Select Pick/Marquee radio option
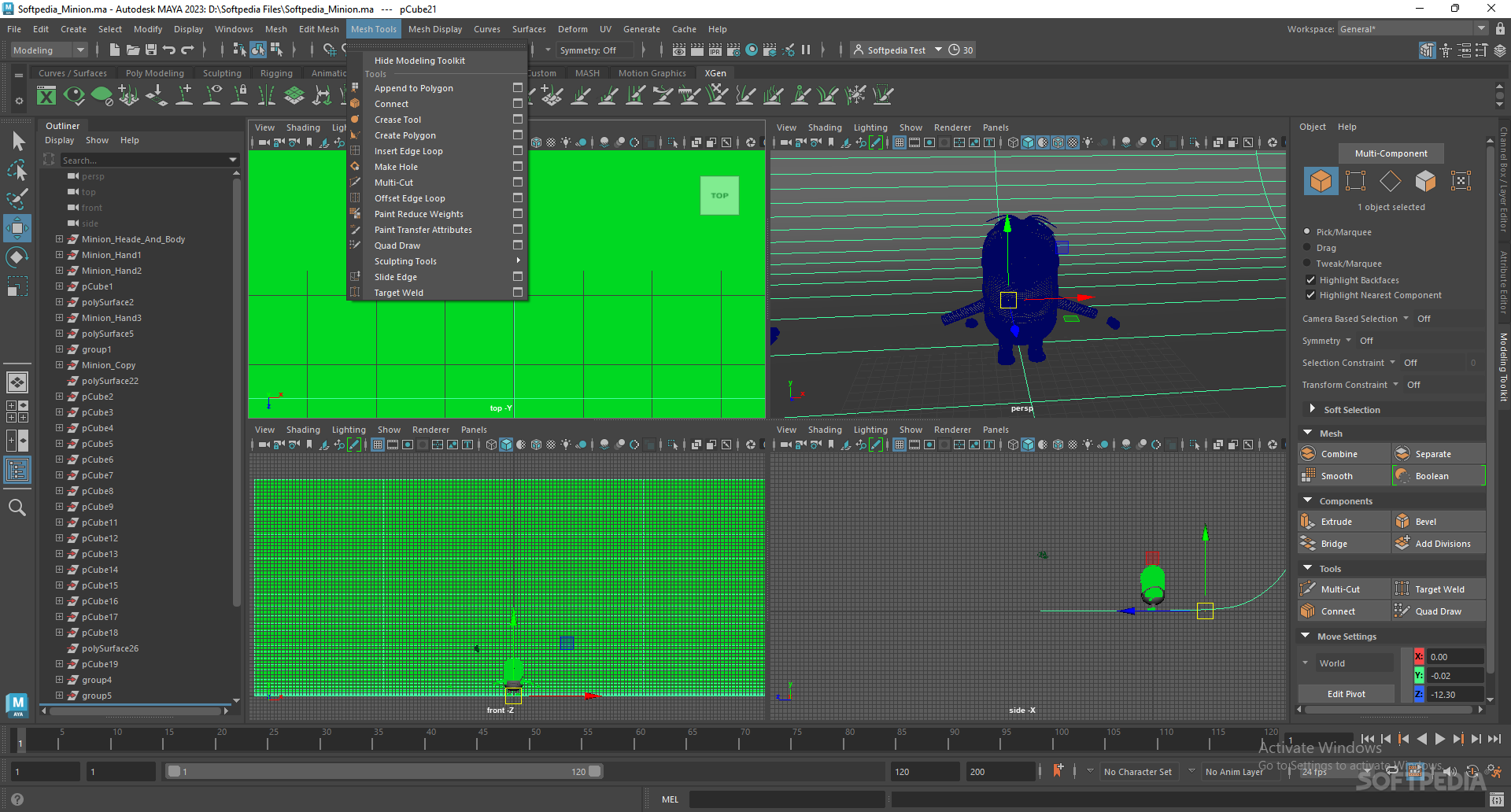This screenshot has height=812, width=1511. tap(1307, 232)
